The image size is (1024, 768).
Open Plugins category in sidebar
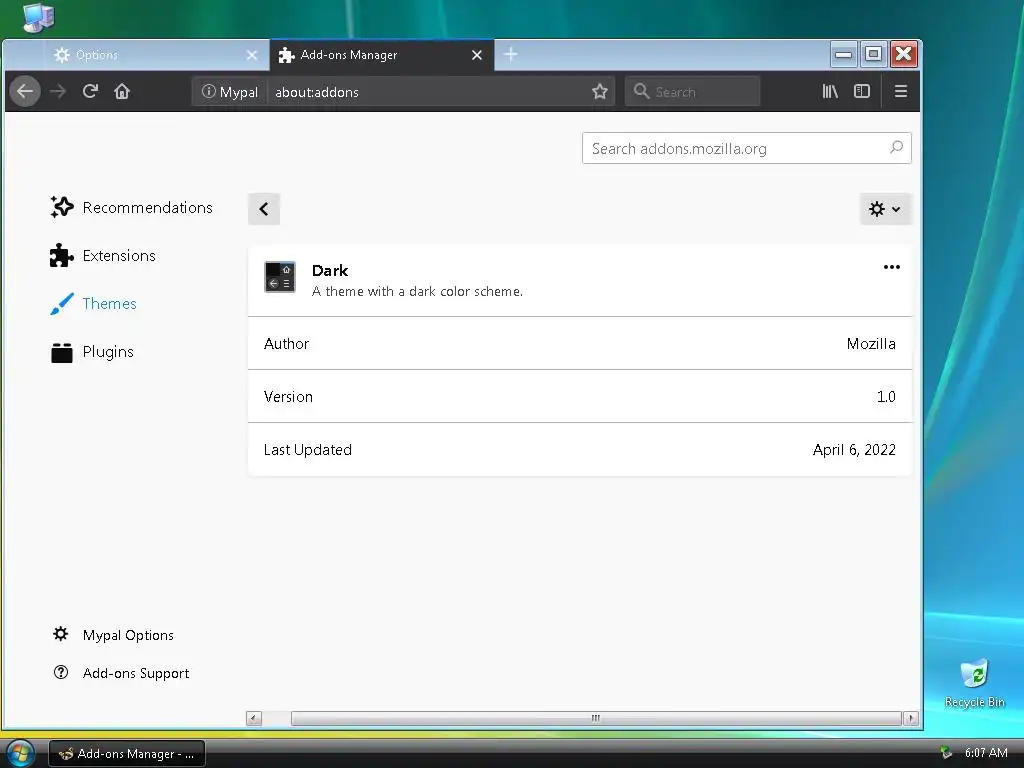click(92, 352)
